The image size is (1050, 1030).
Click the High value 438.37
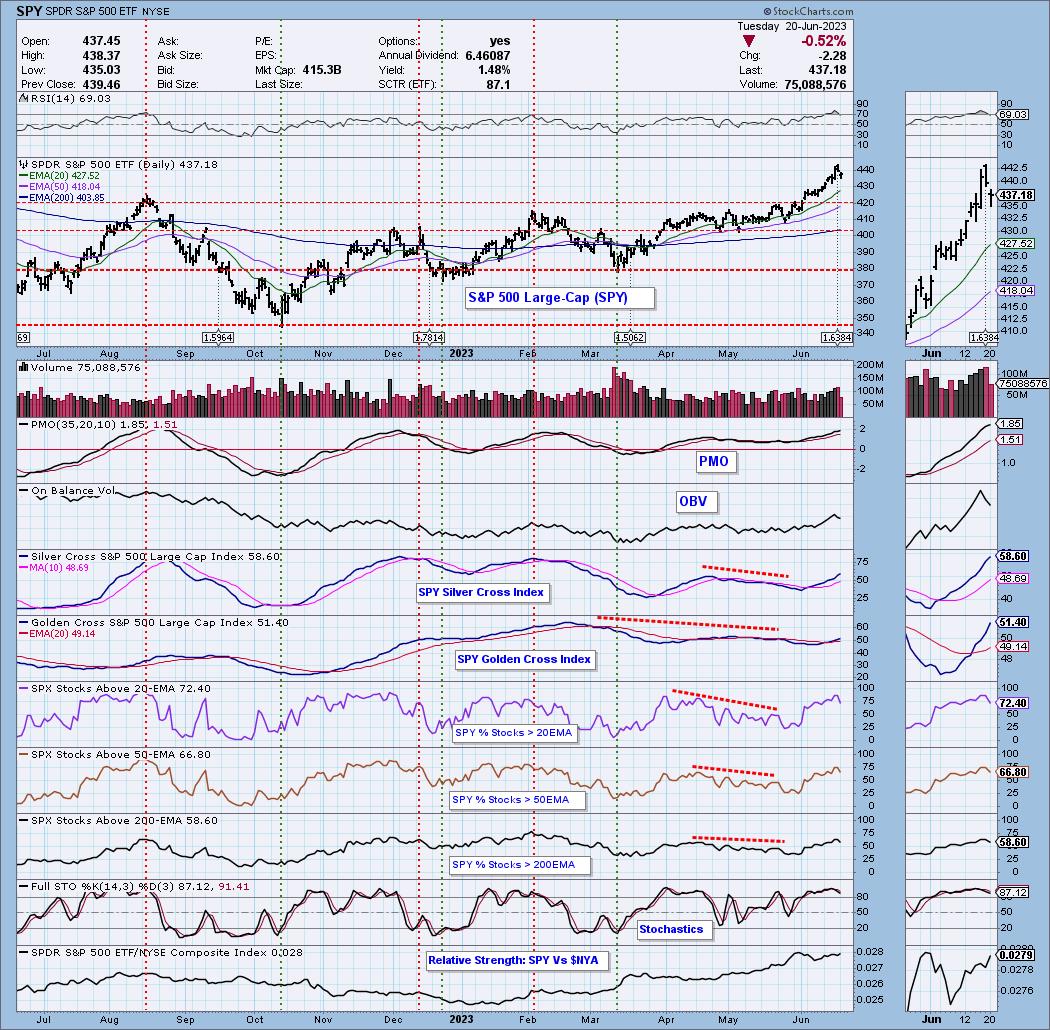102,56
